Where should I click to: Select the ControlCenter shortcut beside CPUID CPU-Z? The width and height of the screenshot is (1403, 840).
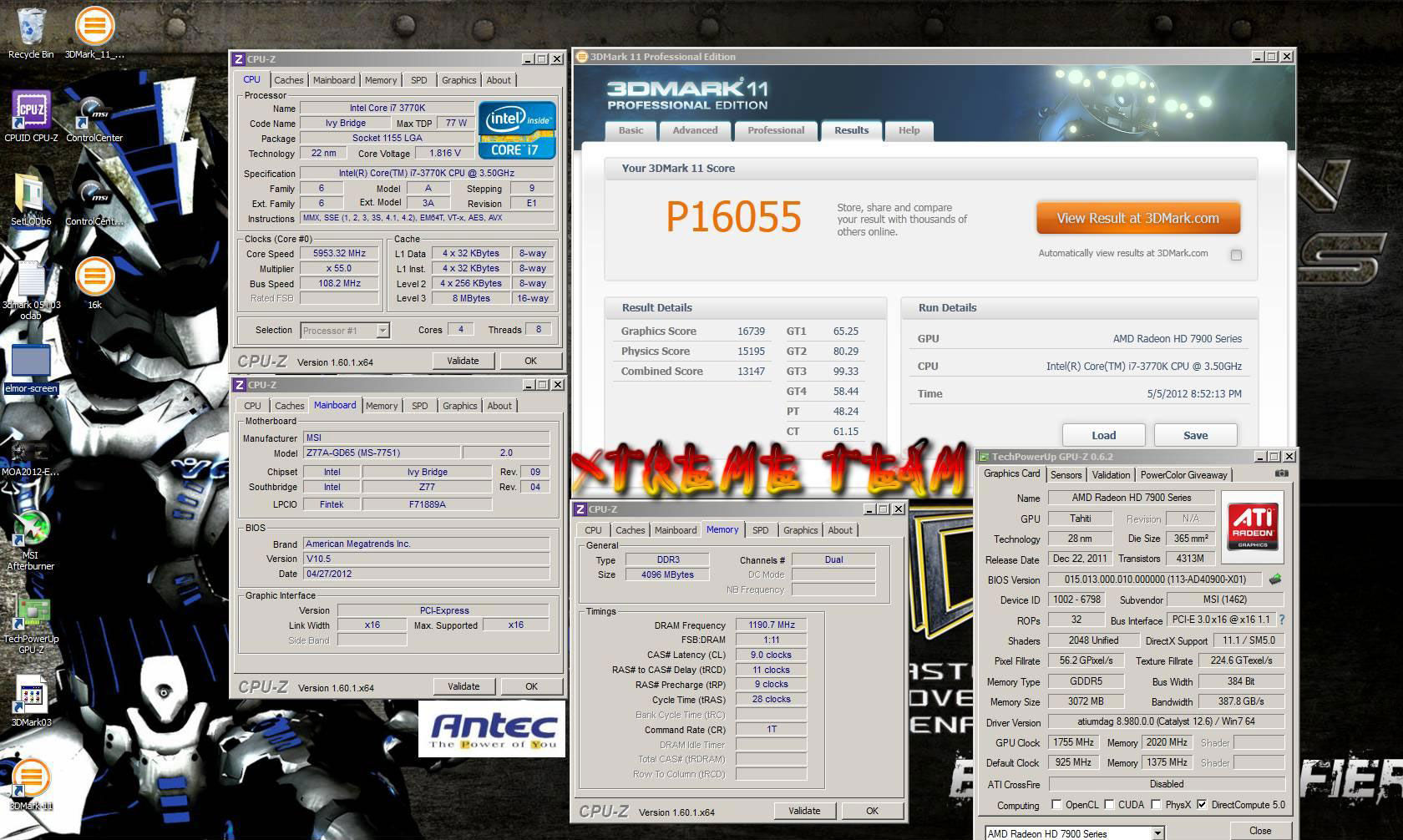coord(94,117)
